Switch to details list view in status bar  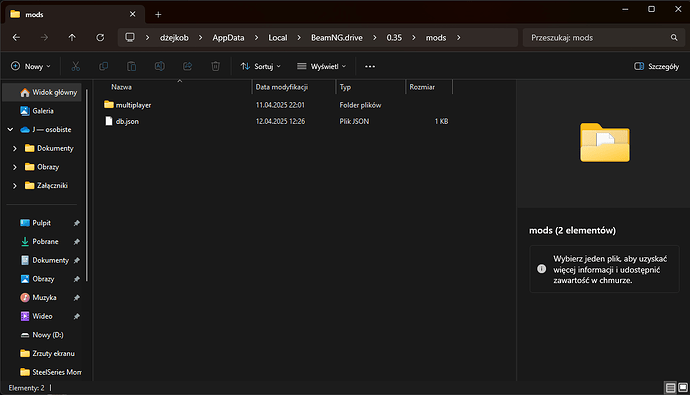(670, 388)
